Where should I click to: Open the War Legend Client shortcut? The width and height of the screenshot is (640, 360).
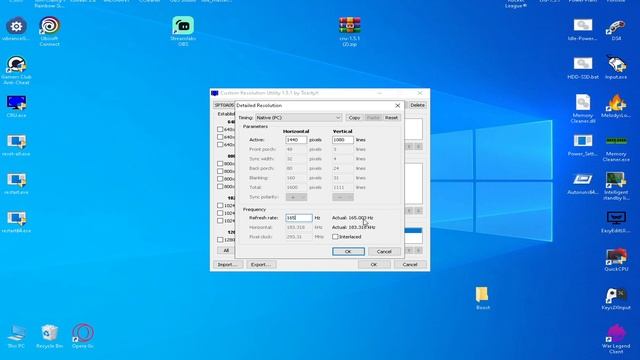616,333
